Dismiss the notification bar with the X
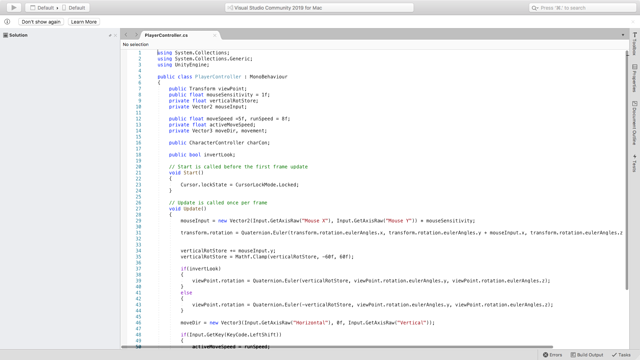Screen dimensions: 640x360 (x=633, y=22)
